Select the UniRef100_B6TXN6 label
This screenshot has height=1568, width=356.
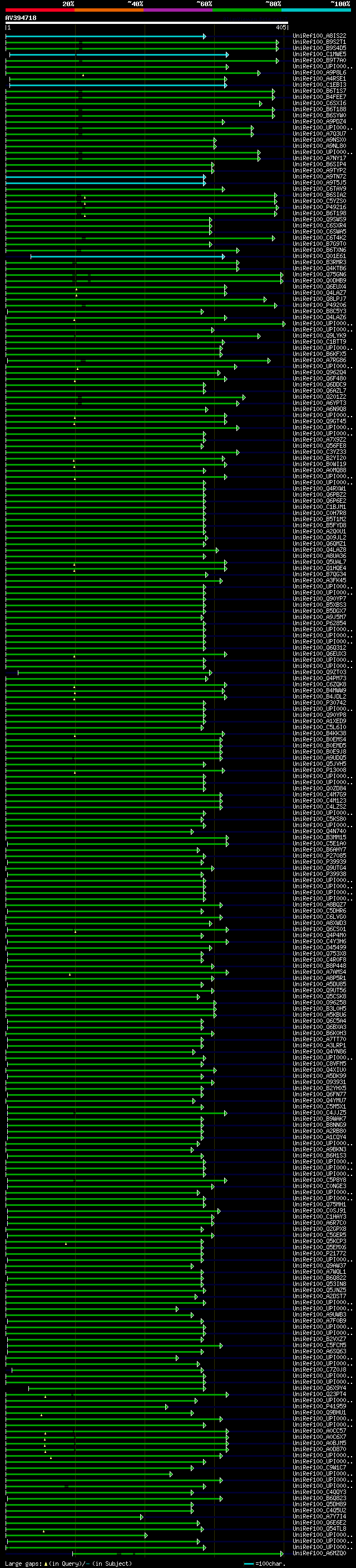click(319, 250)
